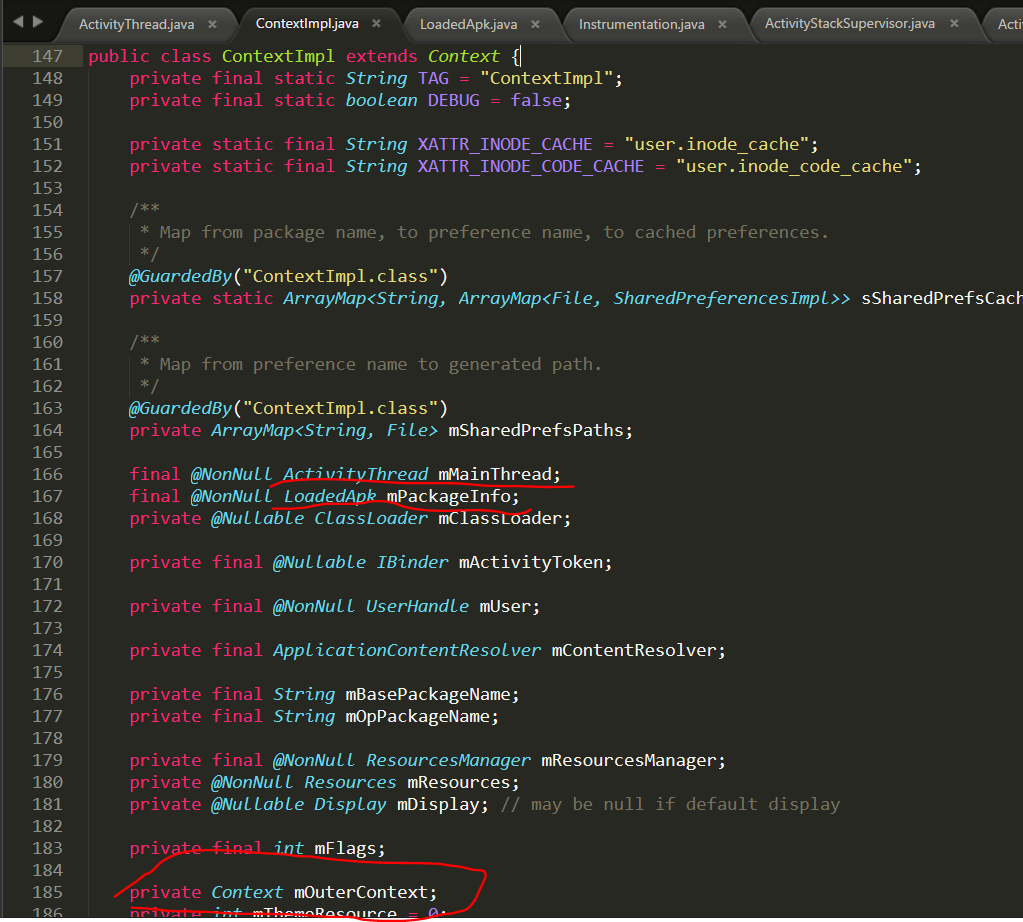Open the ActivityStackSupervisor.java tab

(849, 23)
